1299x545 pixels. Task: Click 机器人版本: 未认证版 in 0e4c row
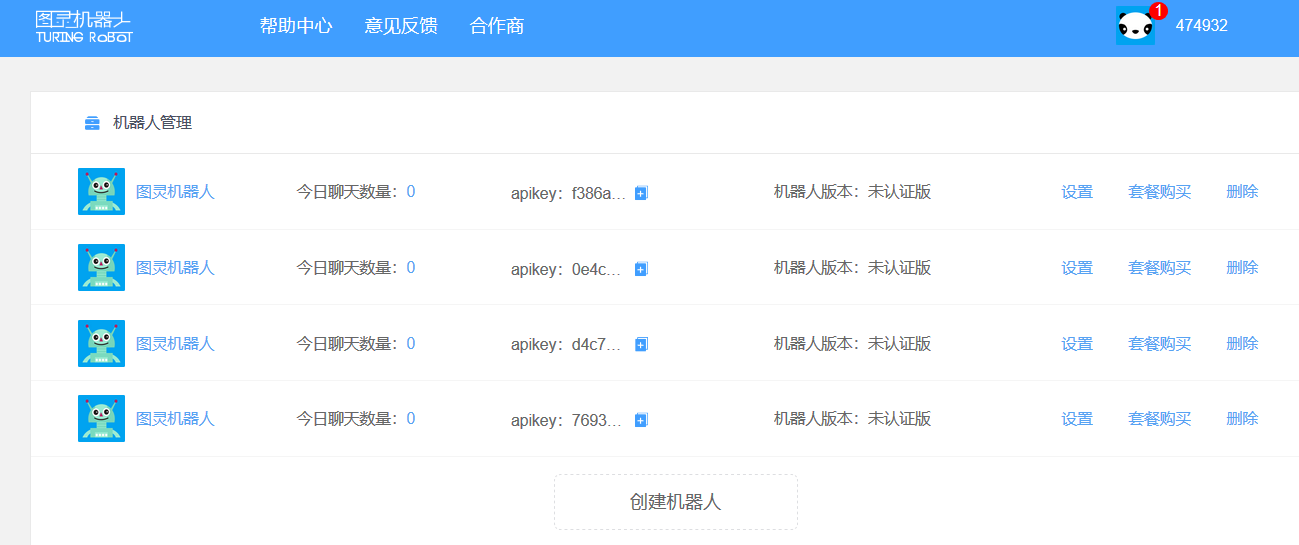[852, 268]
